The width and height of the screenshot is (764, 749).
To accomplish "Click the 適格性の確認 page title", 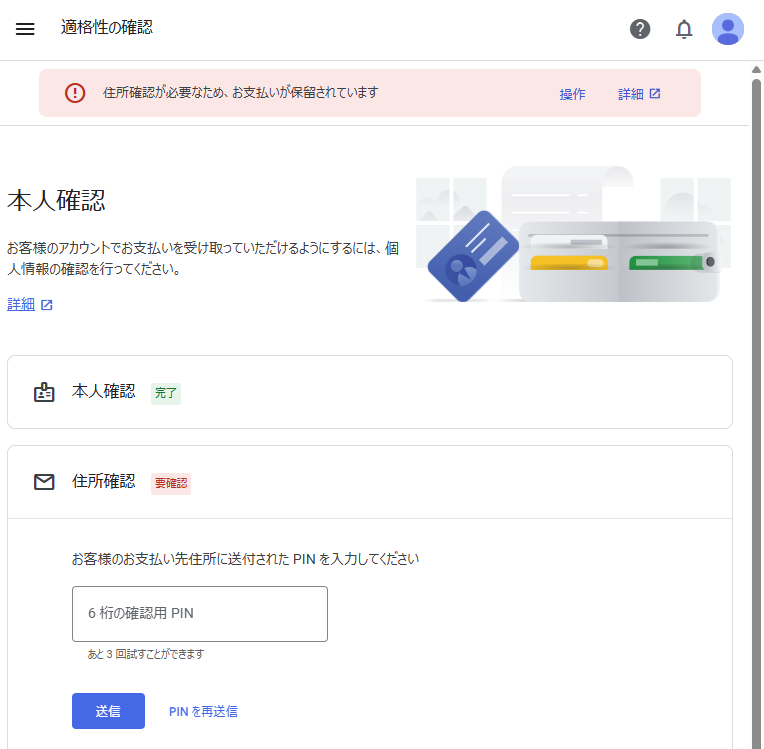I will pyautogui.click(x=107, y=27).
